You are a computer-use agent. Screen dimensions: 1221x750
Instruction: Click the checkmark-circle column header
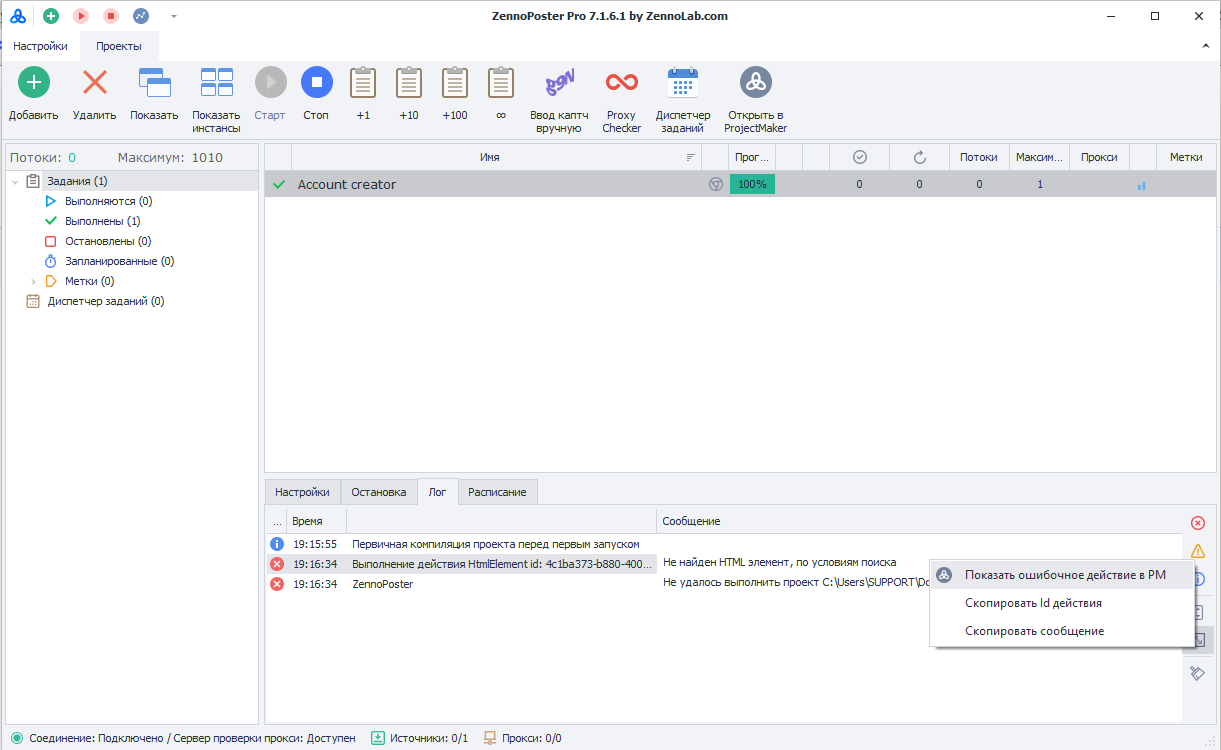[x=859, y=157]
